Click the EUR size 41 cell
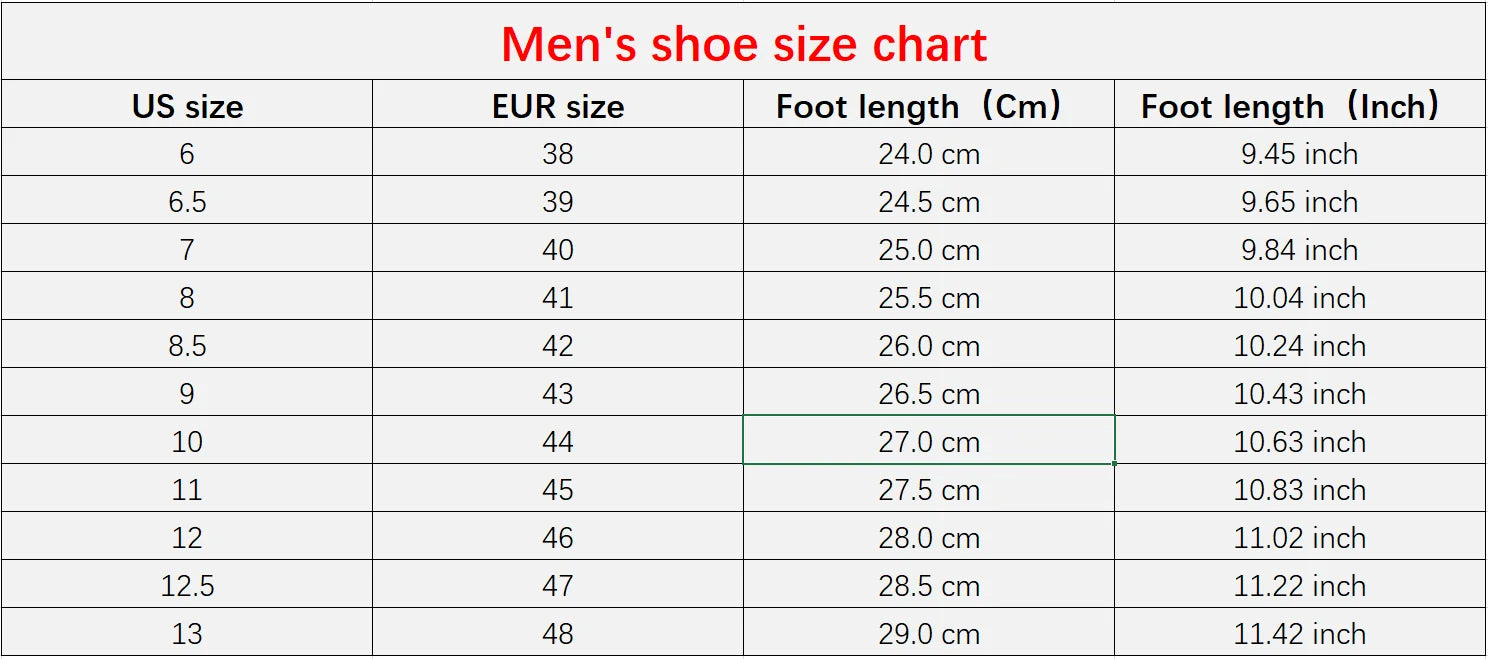The width and height of the screenshot is (1488, 659). click(558, 298)
